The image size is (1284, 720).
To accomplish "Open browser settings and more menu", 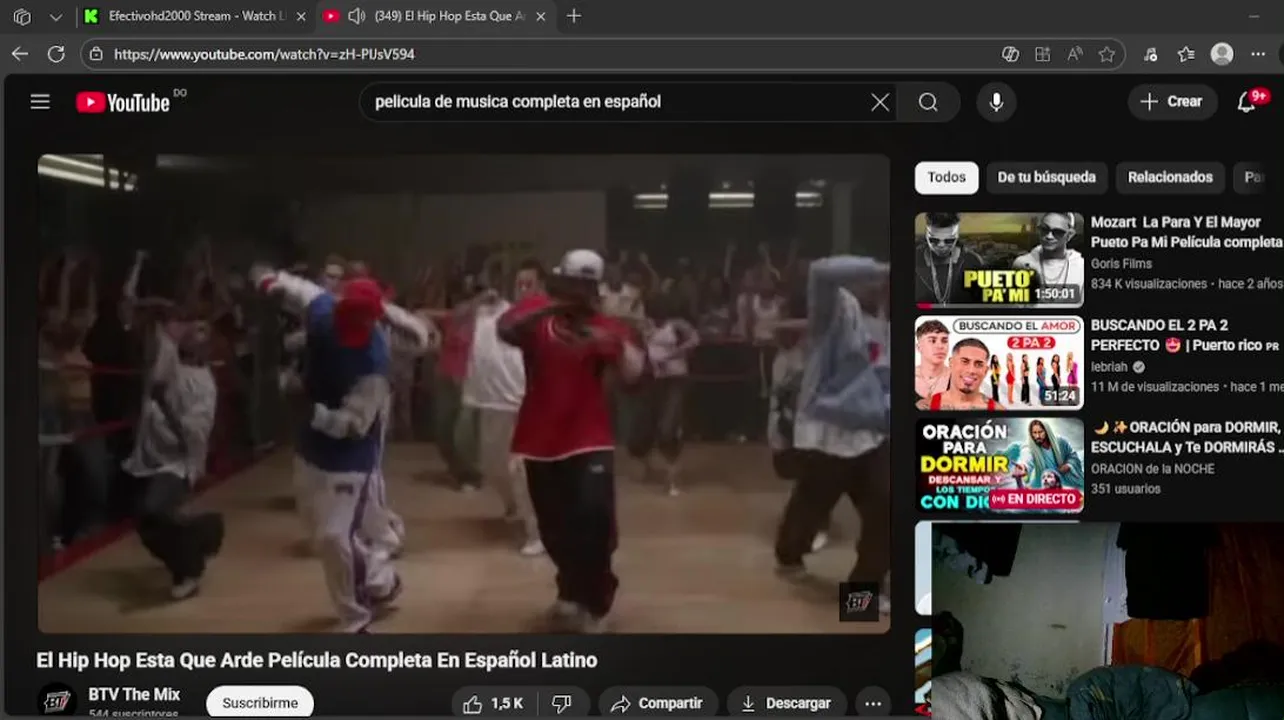I will click(x=1258, y=54).
